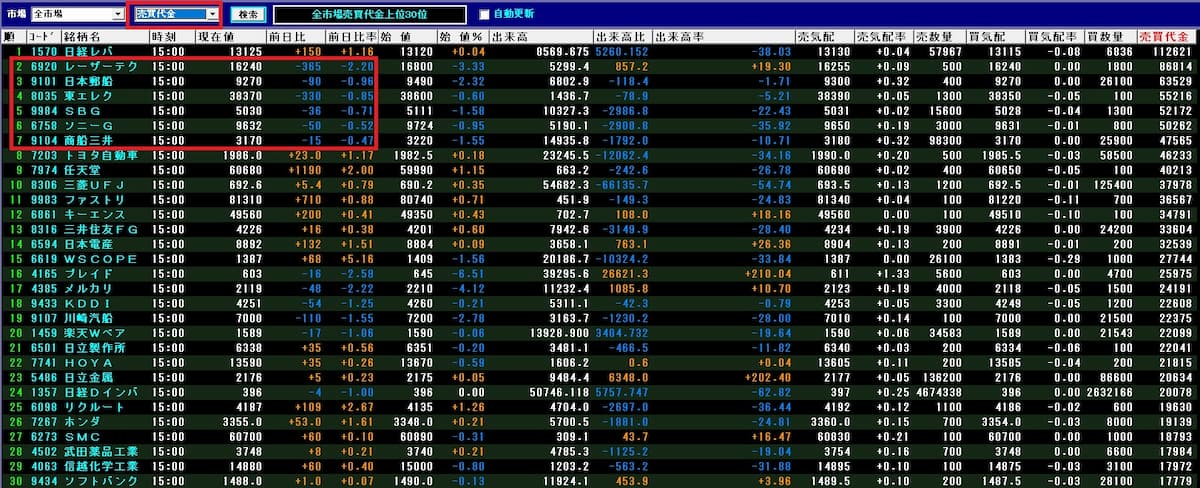Select the 銘柄名 column header
1200x488 pixels.
[84, 37]
